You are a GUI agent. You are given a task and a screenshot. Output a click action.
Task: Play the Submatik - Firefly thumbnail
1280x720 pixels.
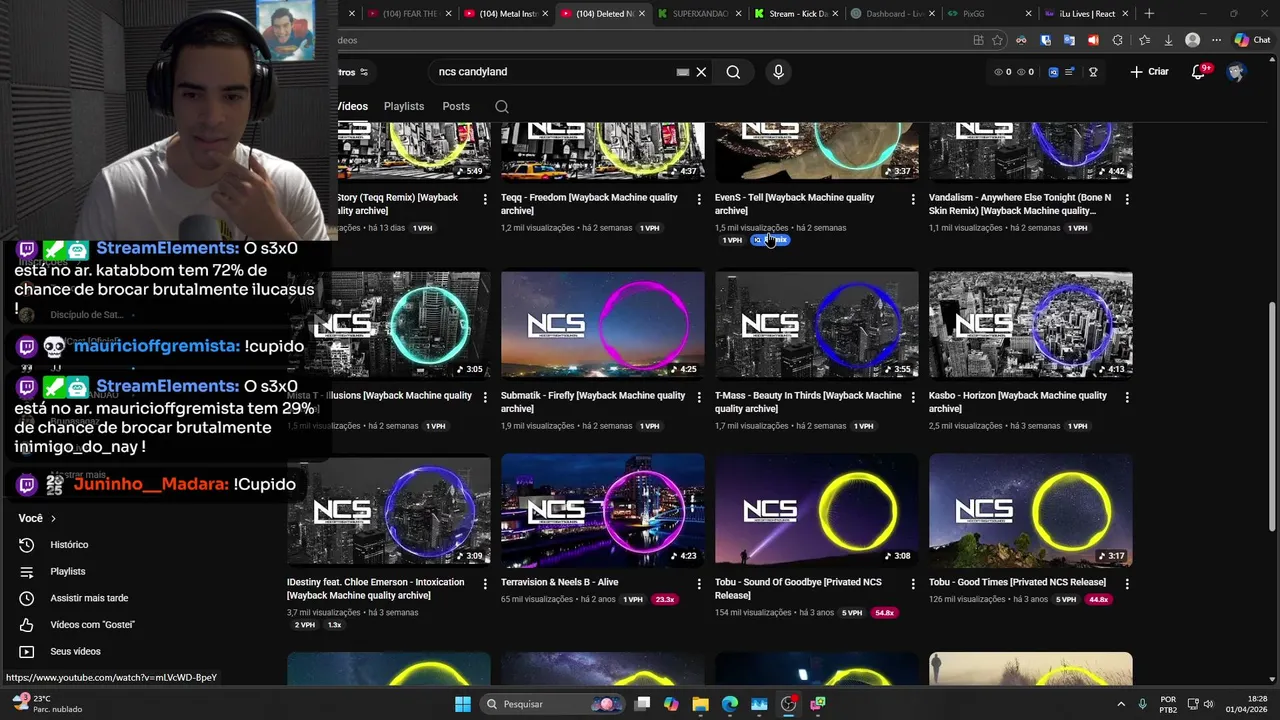point(603,325)
